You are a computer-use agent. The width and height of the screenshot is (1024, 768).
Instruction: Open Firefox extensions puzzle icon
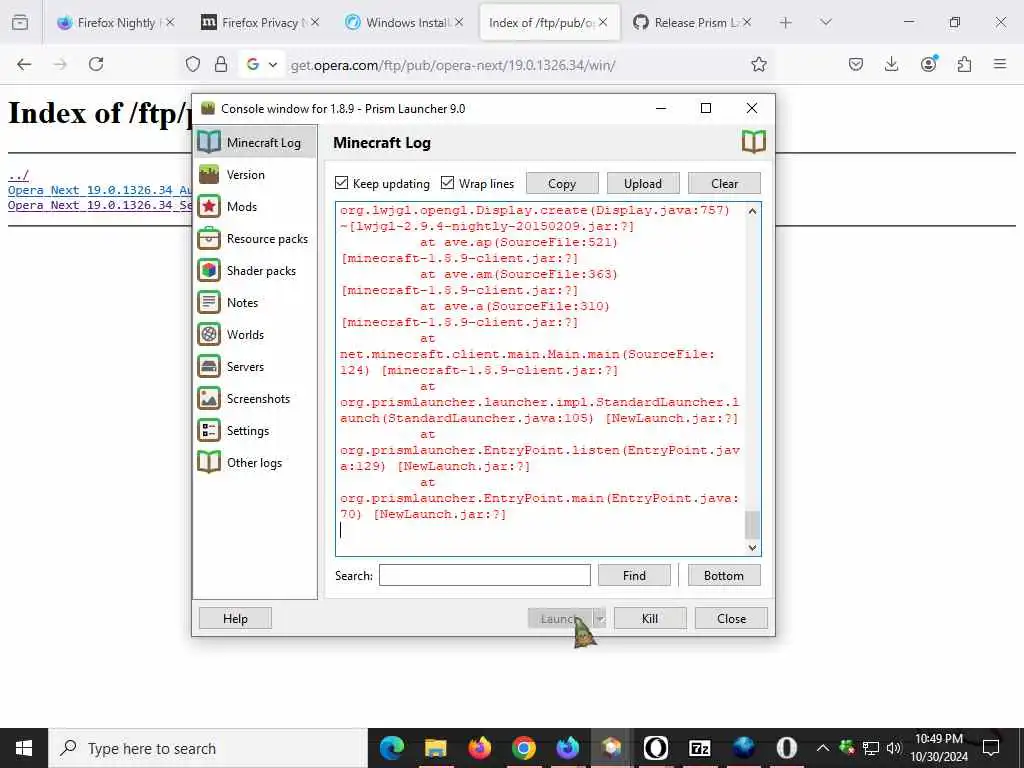(x=964, y=64)
